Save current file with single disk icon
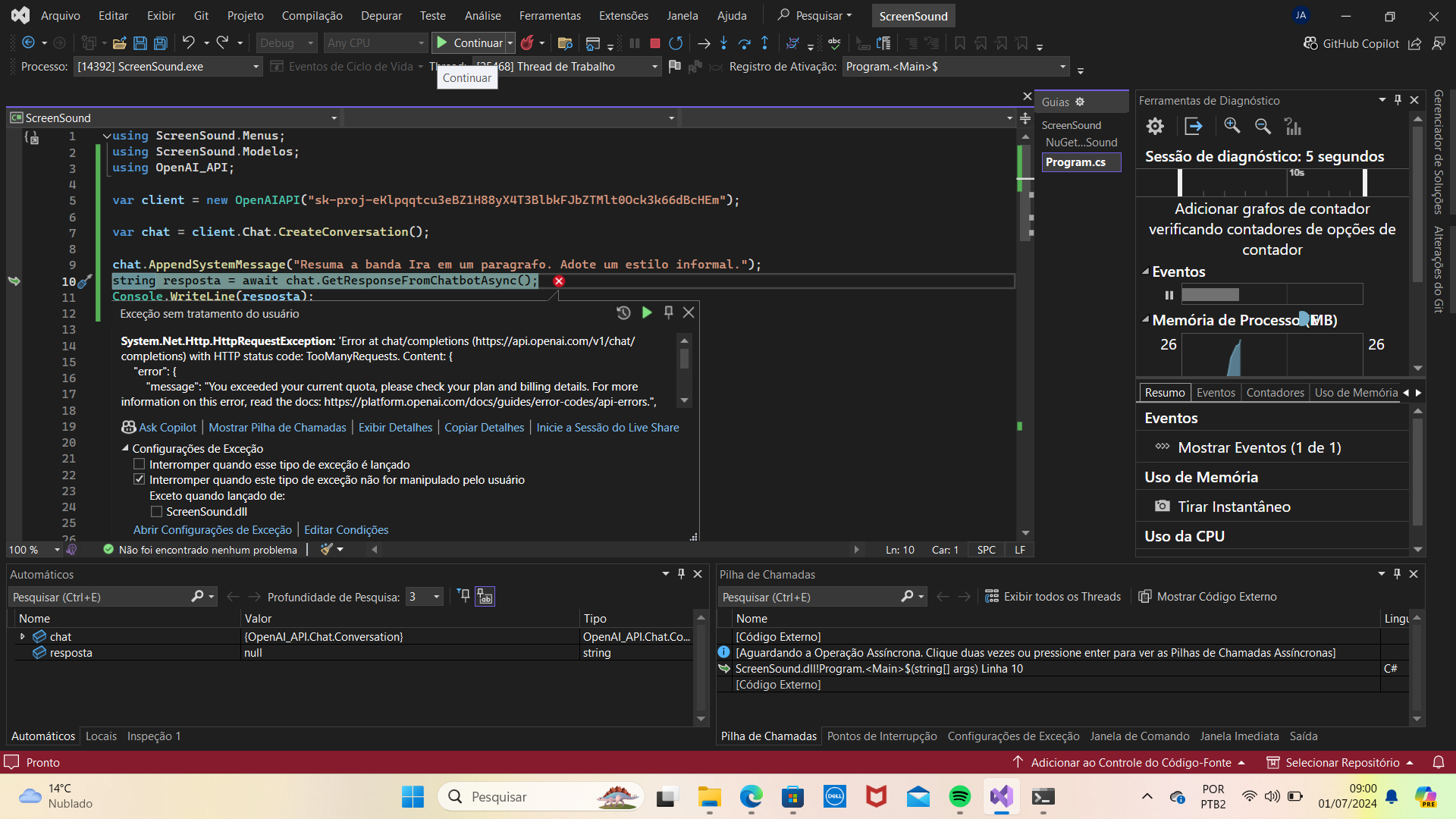1456x819 pixels. [140, 43]
